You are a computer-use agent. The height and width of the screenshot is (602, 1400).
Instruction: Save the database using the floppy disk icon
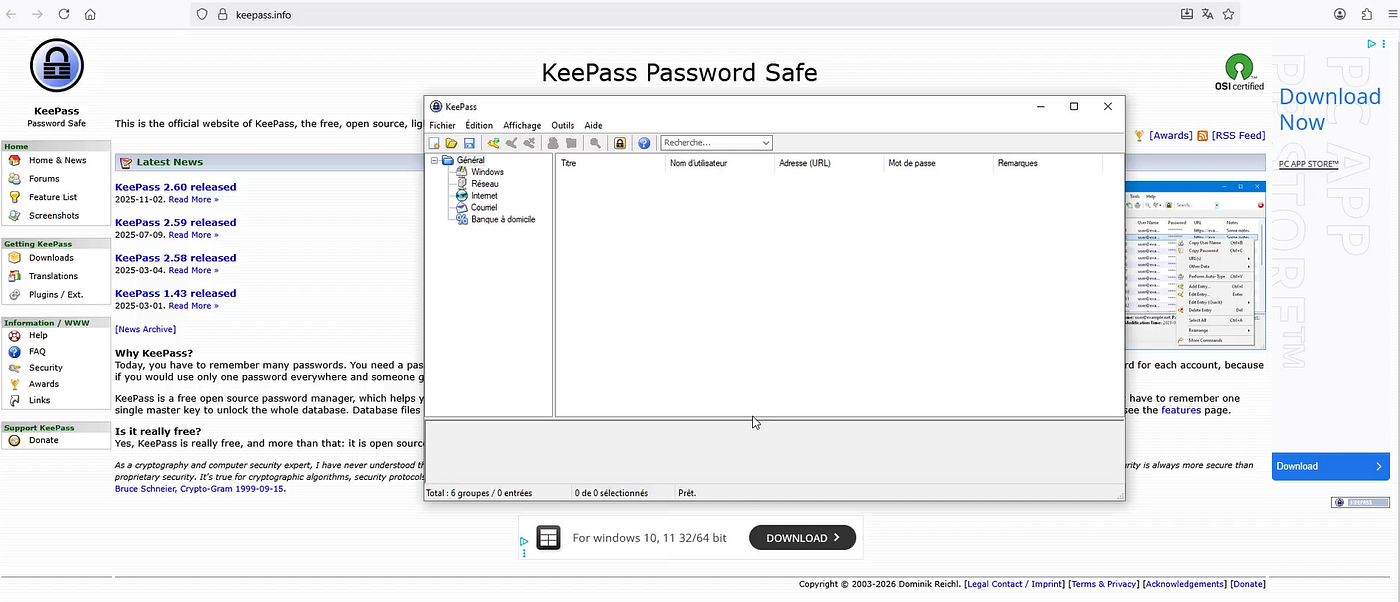(469, 143)
